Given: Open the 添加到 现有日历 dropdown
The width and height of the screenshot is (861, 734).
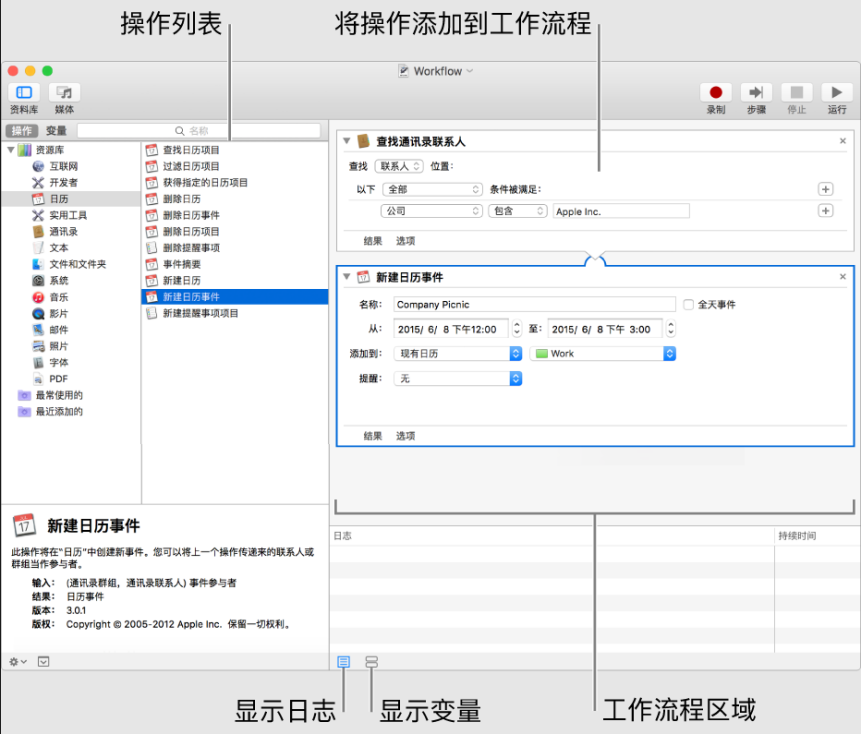Looking at the screenshot, I should (457, 353).
